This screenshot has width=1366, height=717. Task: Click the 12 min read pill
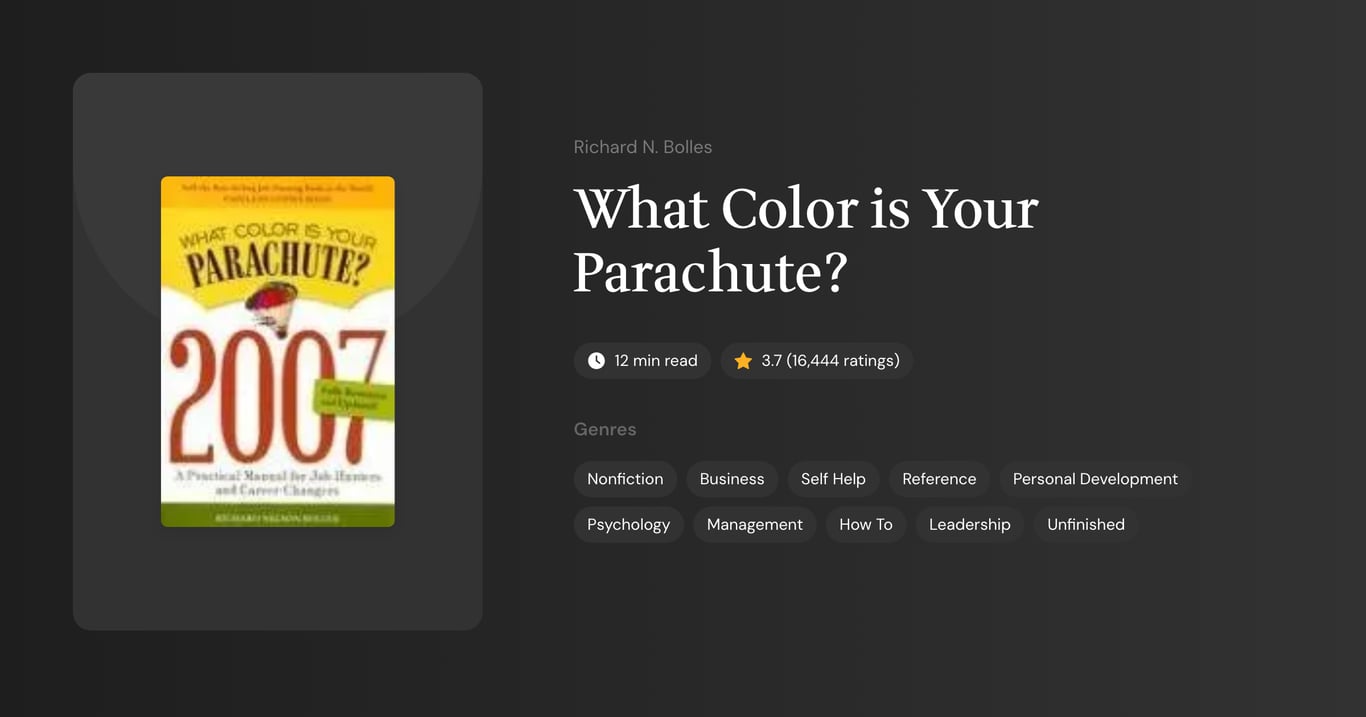click(642, 360)
